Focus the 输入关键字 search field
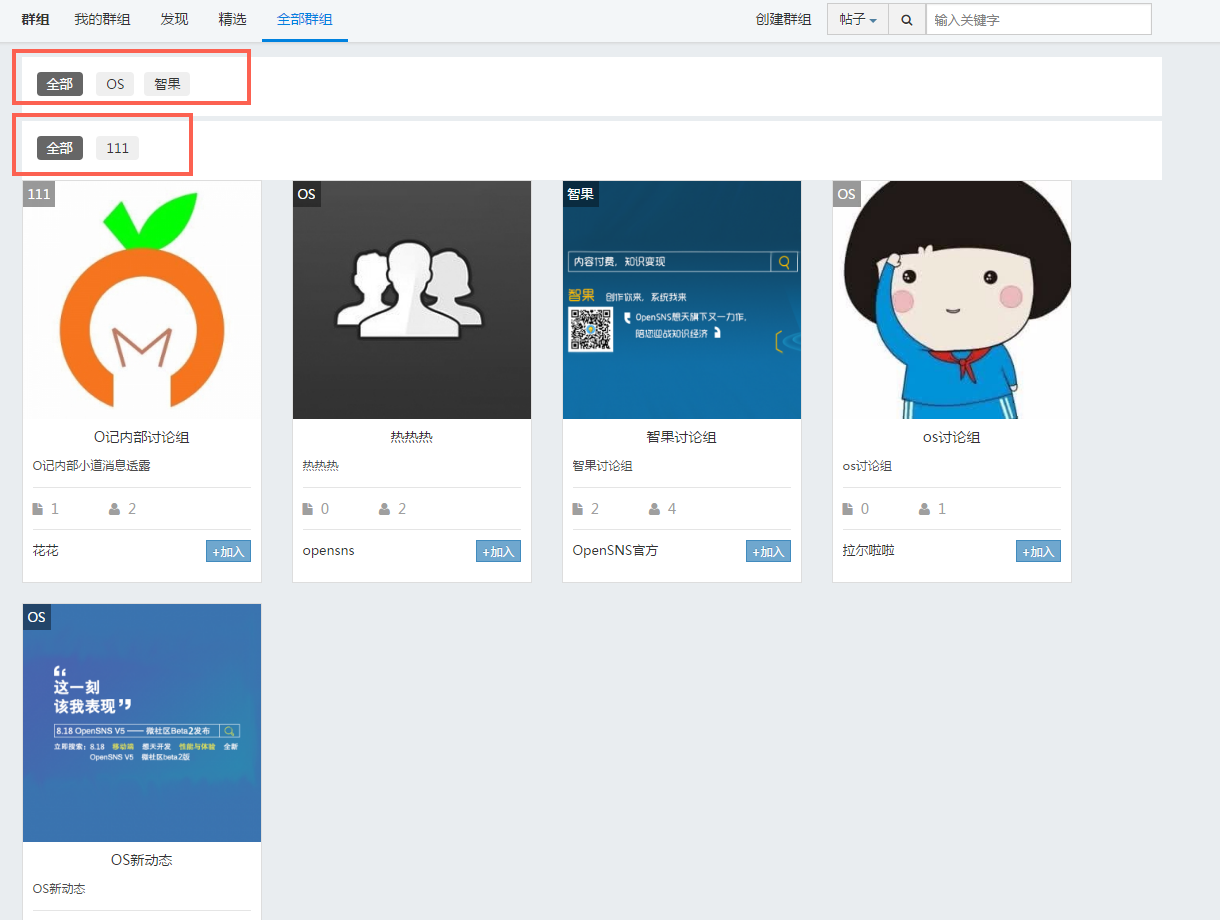 (1038, 19)
